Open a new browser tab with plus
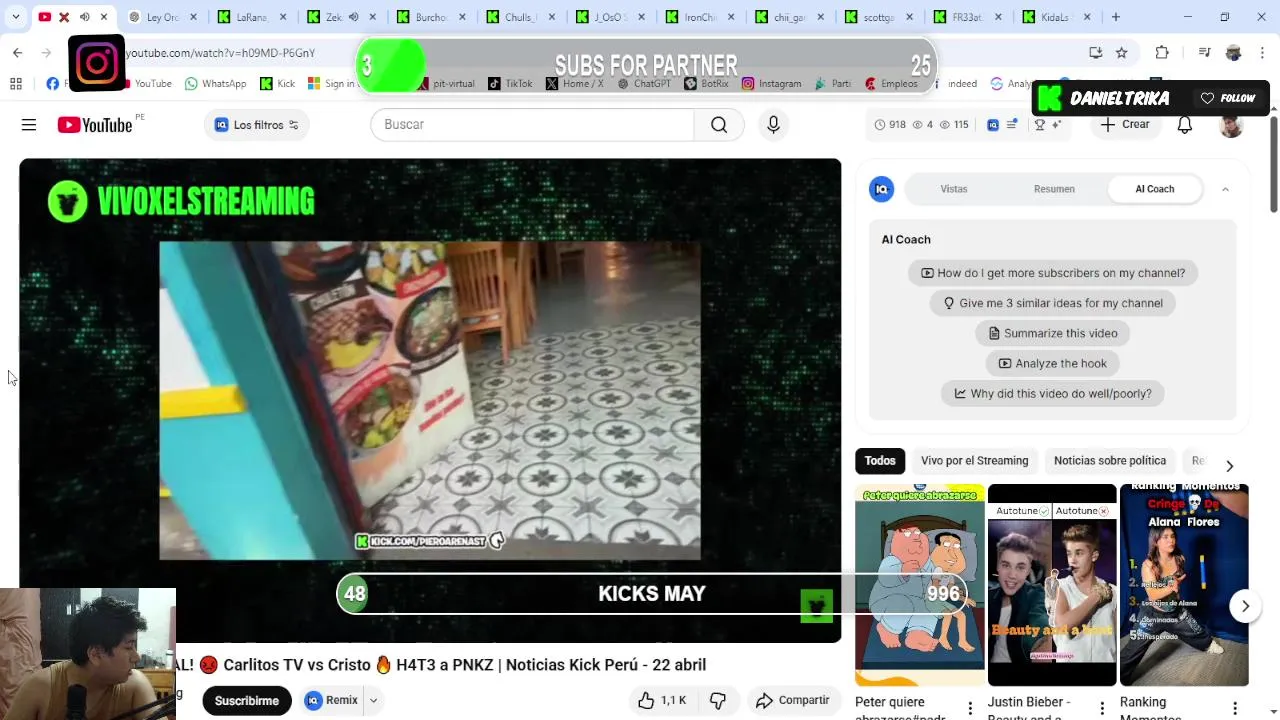Image resolution: width=1280 pixels, height=720 pixels. coord(1116,17)
